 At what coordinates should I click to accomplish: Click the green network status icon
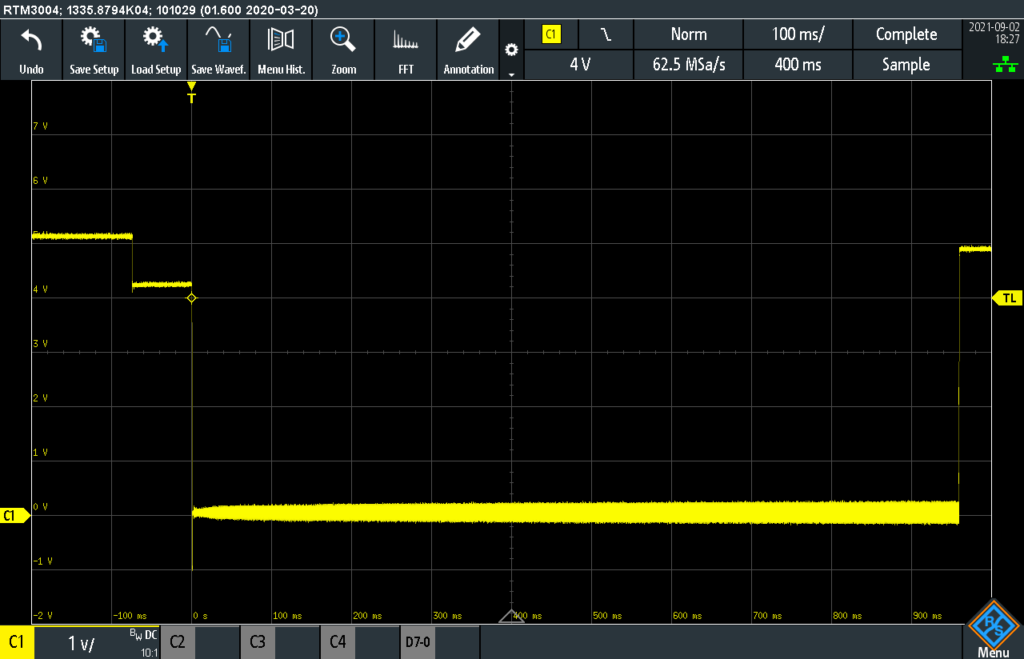[1004, 64]
